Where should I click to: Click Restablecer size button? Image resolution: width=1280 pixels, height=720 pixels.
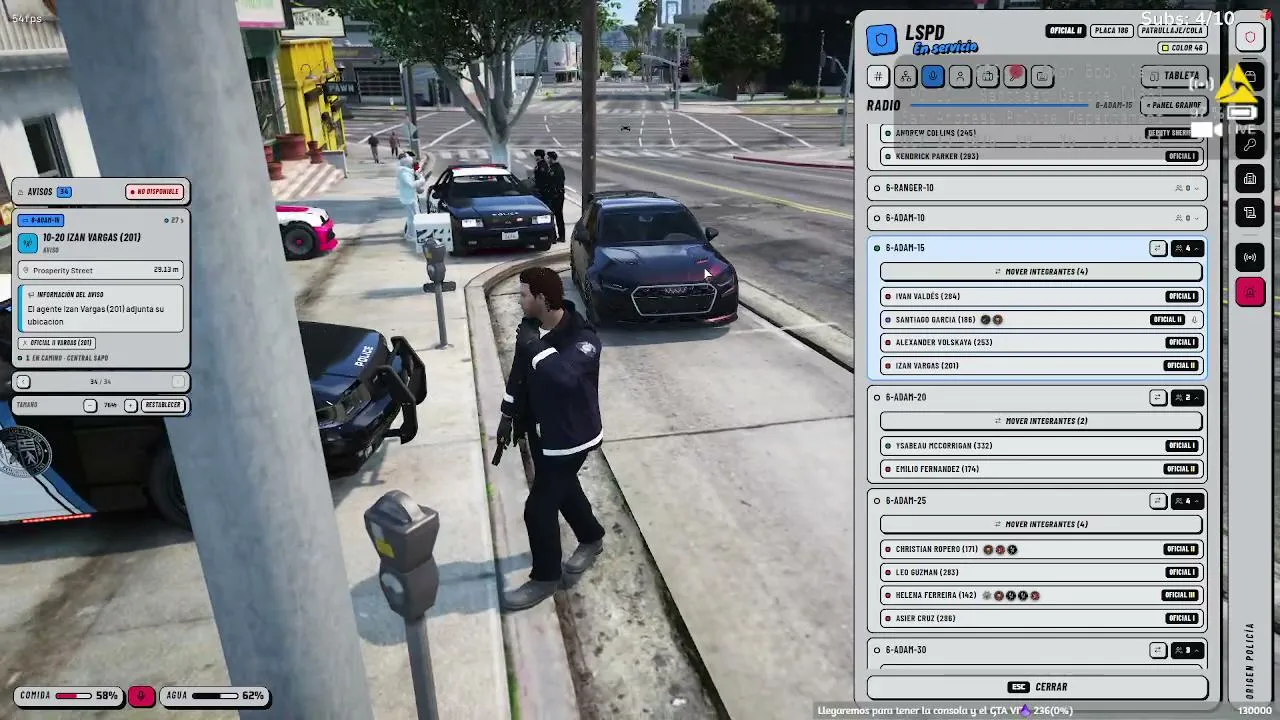pos(162,405)
